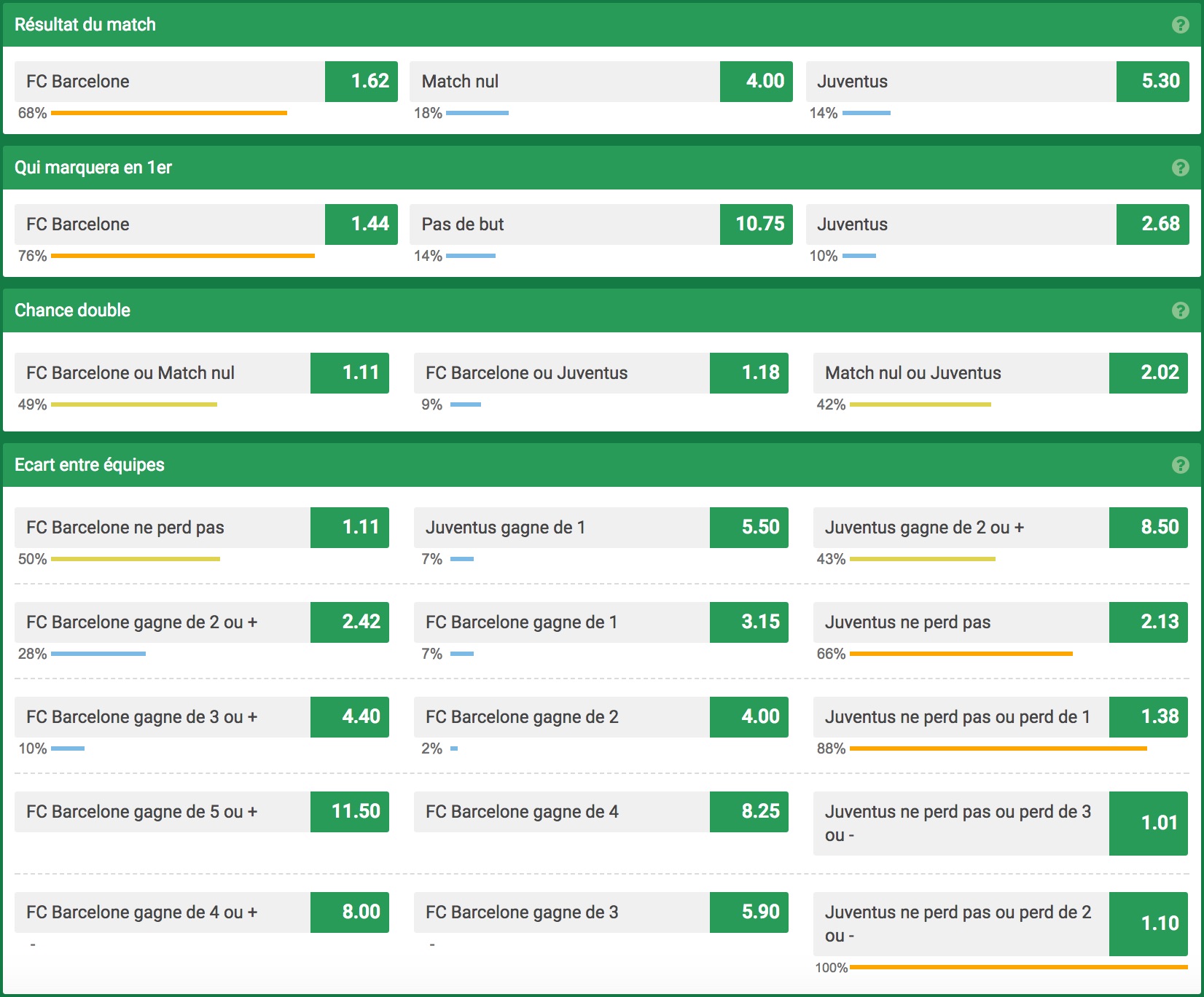Viewport: 1204px width, 997px height.
Task: Click the 28% label under Barcelone gagne de 2 ou +
Action: pos(32,654)
